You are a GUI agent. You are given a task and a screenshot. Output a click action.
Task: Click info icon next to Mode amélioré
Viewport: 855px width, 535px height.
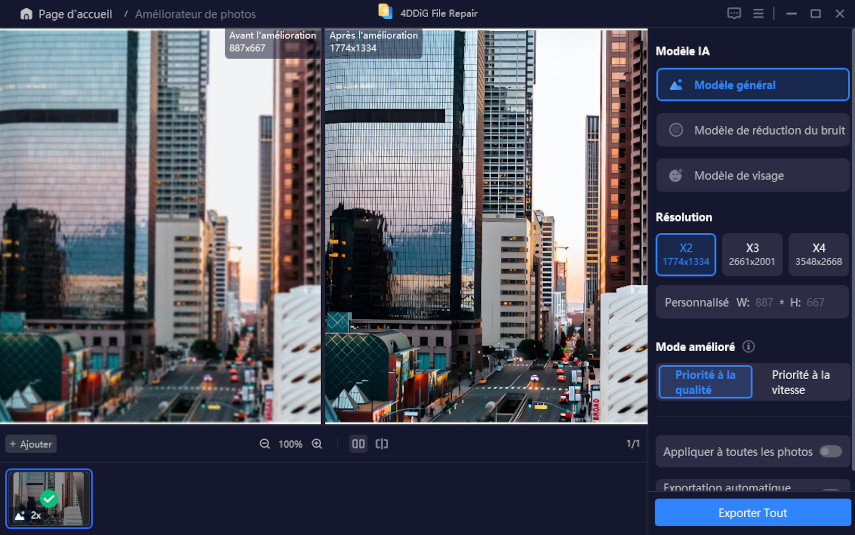pos(748,347)
